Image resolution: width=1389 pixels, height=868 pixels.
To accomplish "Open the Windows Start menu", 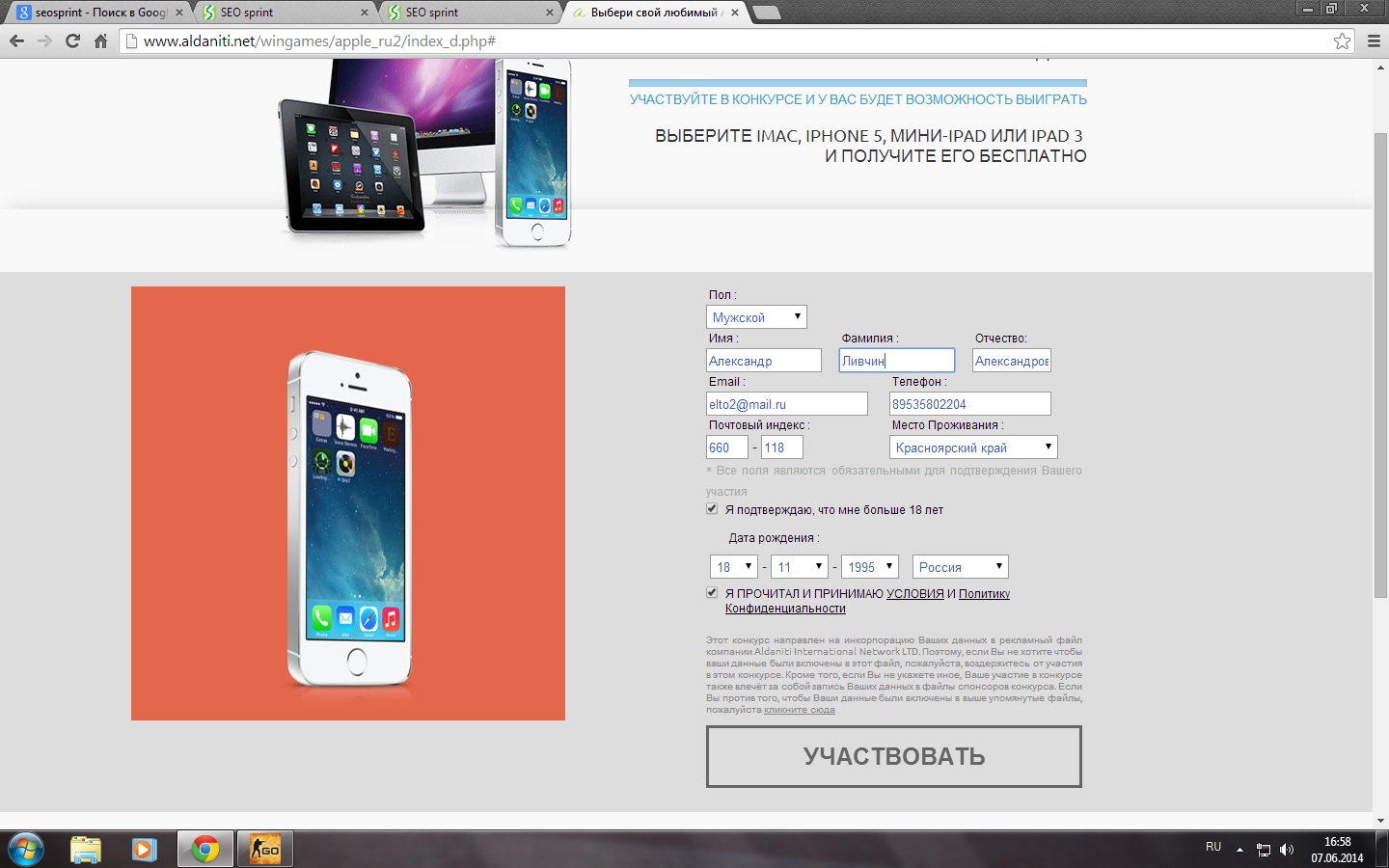I will 26,849.
